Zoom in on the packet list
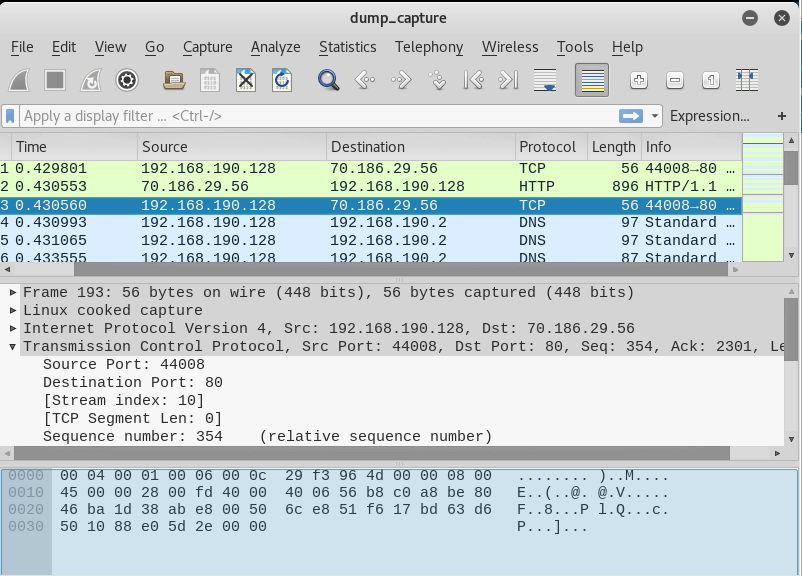The width and height of the screenshot is (802, 576). pyautogui.click(x=638, y=80)
